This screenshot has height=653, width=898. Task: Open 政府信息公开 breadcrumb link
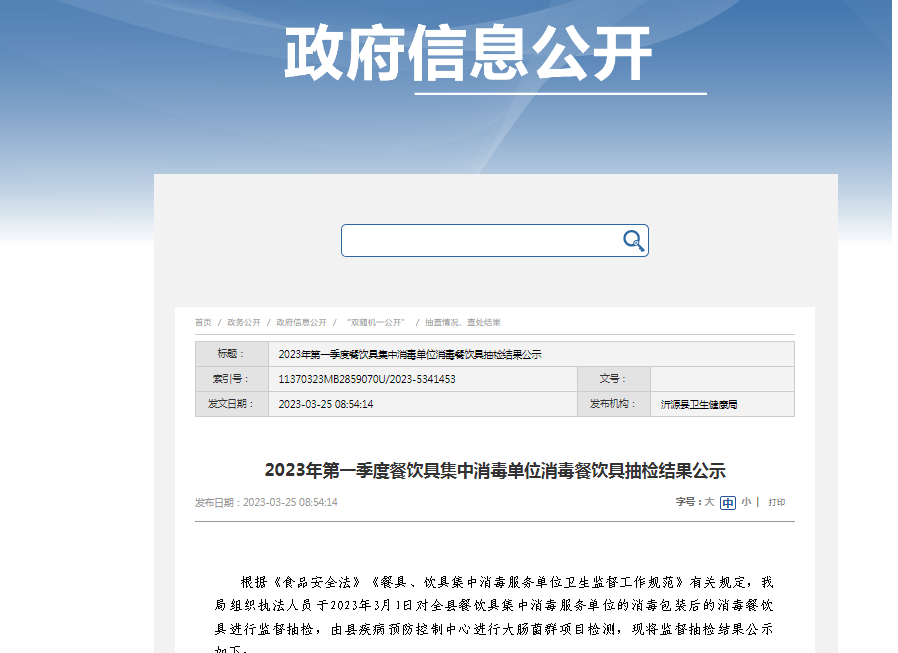(302, 323)
